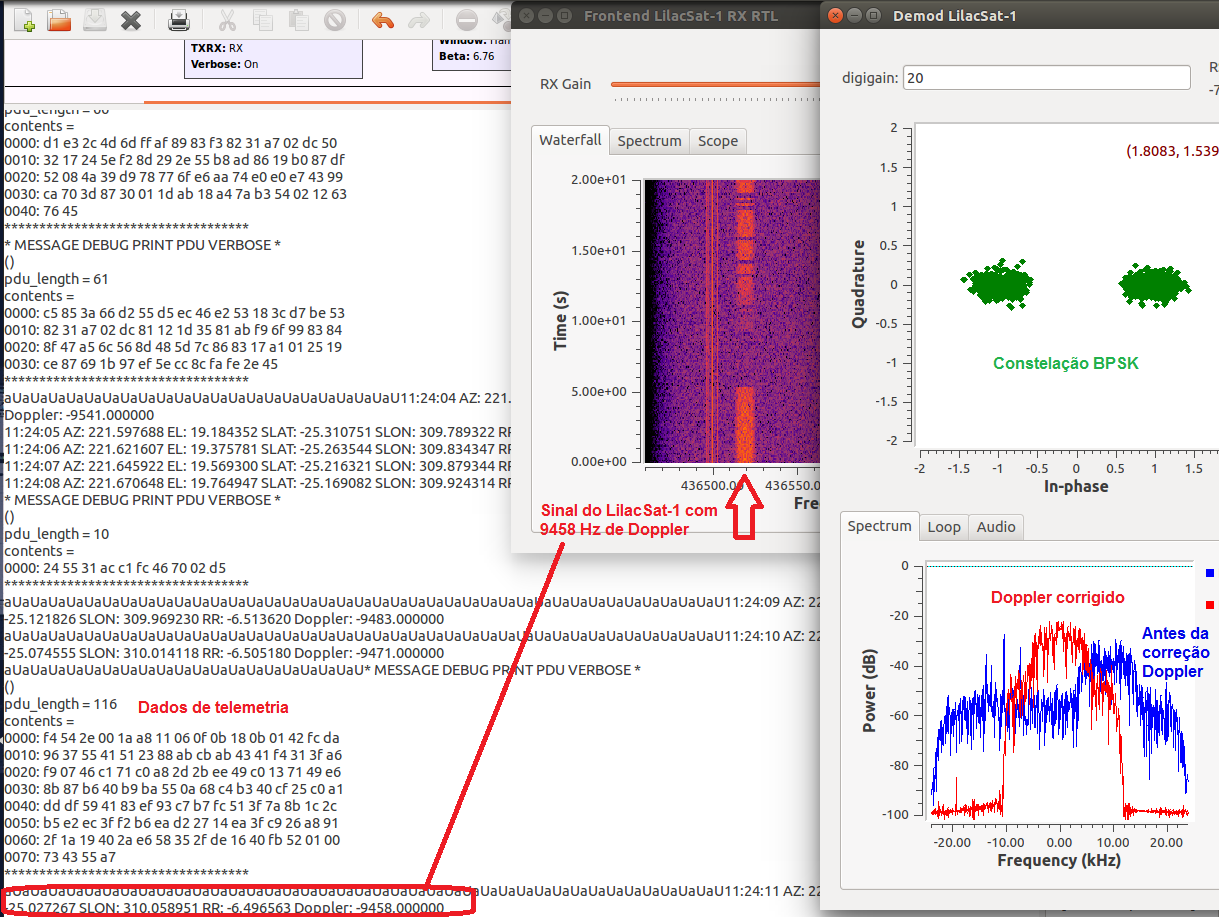Click the Delete block icon
This screenshot has height=917, width=1219.
click(x=334, y=19)
